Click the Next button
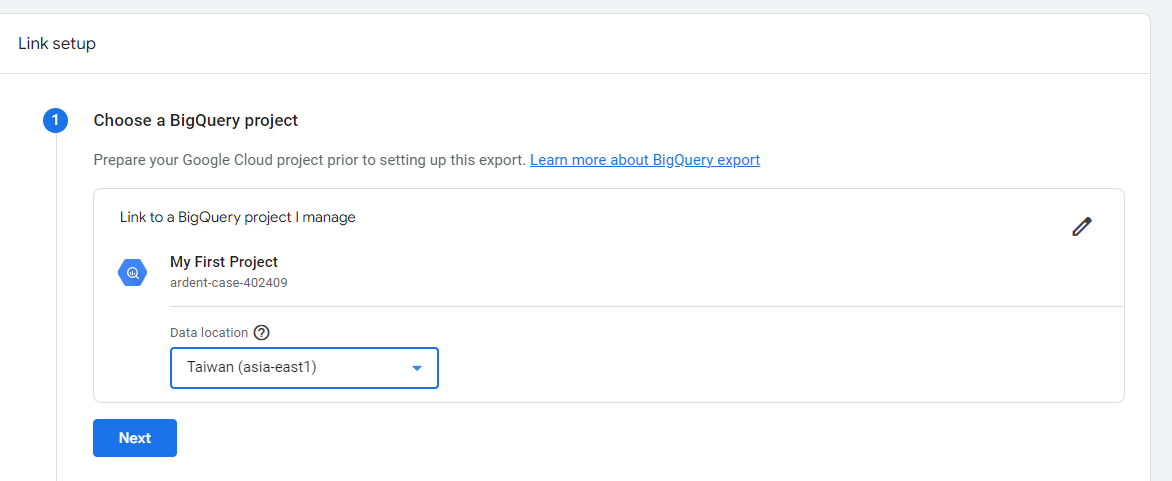Image resolution: width=1172 pixels, height=481 pixels. coord(135,438)
